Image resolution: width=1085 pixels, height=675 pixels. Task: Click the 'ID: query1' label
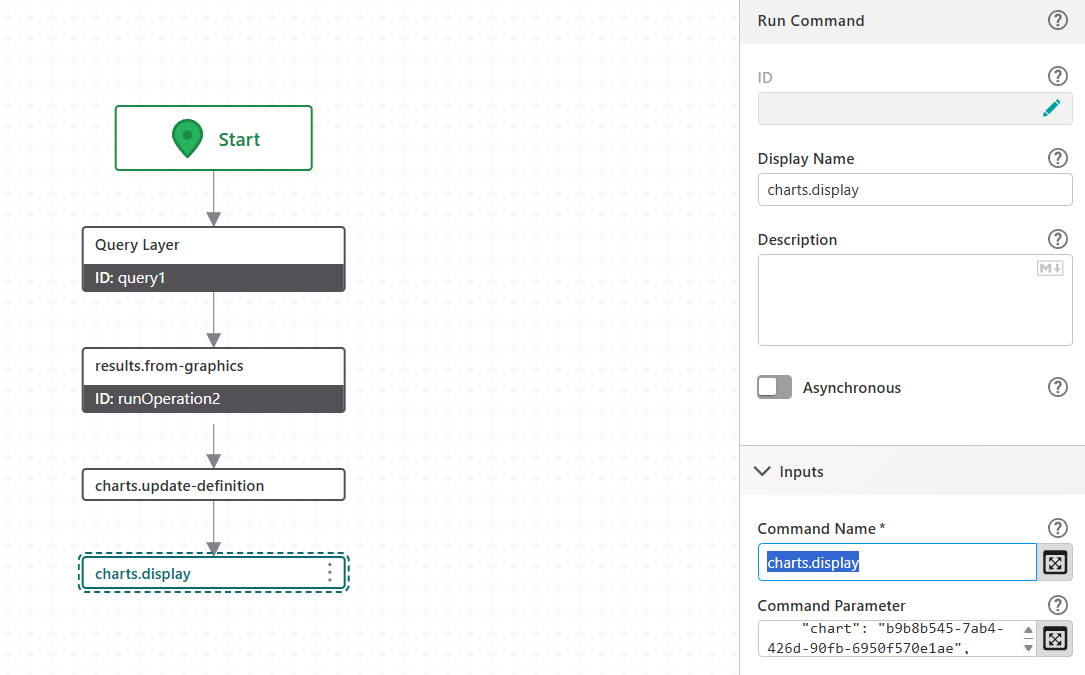130,278
